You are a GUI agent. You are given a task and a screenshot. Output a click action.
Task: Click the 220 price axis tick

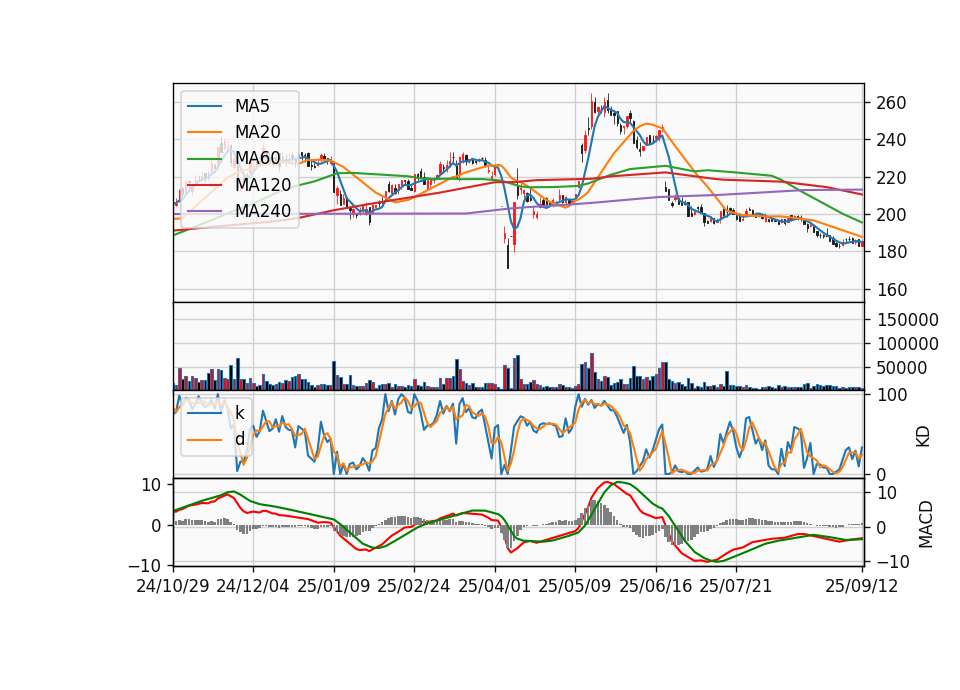[891, 178]
